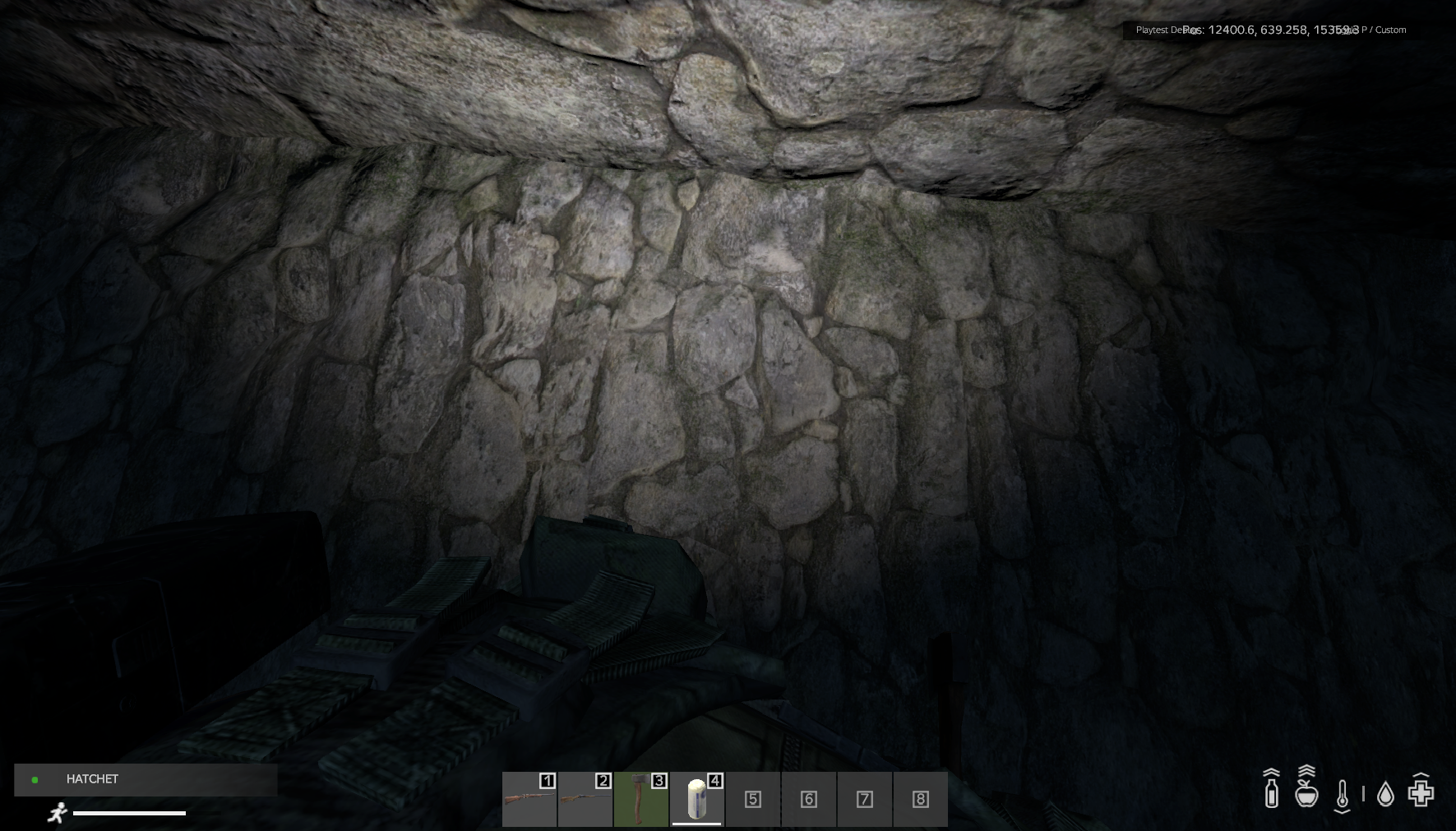
Task: Select the rifle in hotbar slot 2
Action: coord(585,799)
